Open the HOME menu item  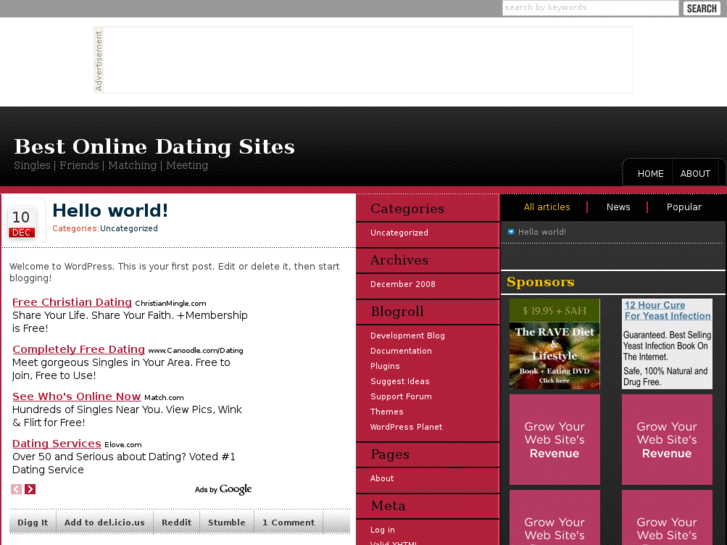(650, 173)
